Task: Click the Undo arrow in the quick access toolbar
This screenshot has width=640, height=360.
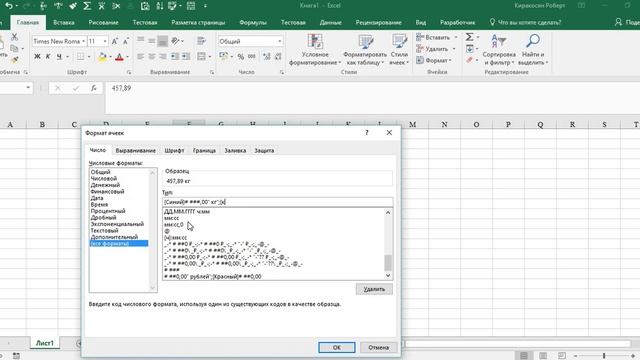Action: click(x=9, y=6)
